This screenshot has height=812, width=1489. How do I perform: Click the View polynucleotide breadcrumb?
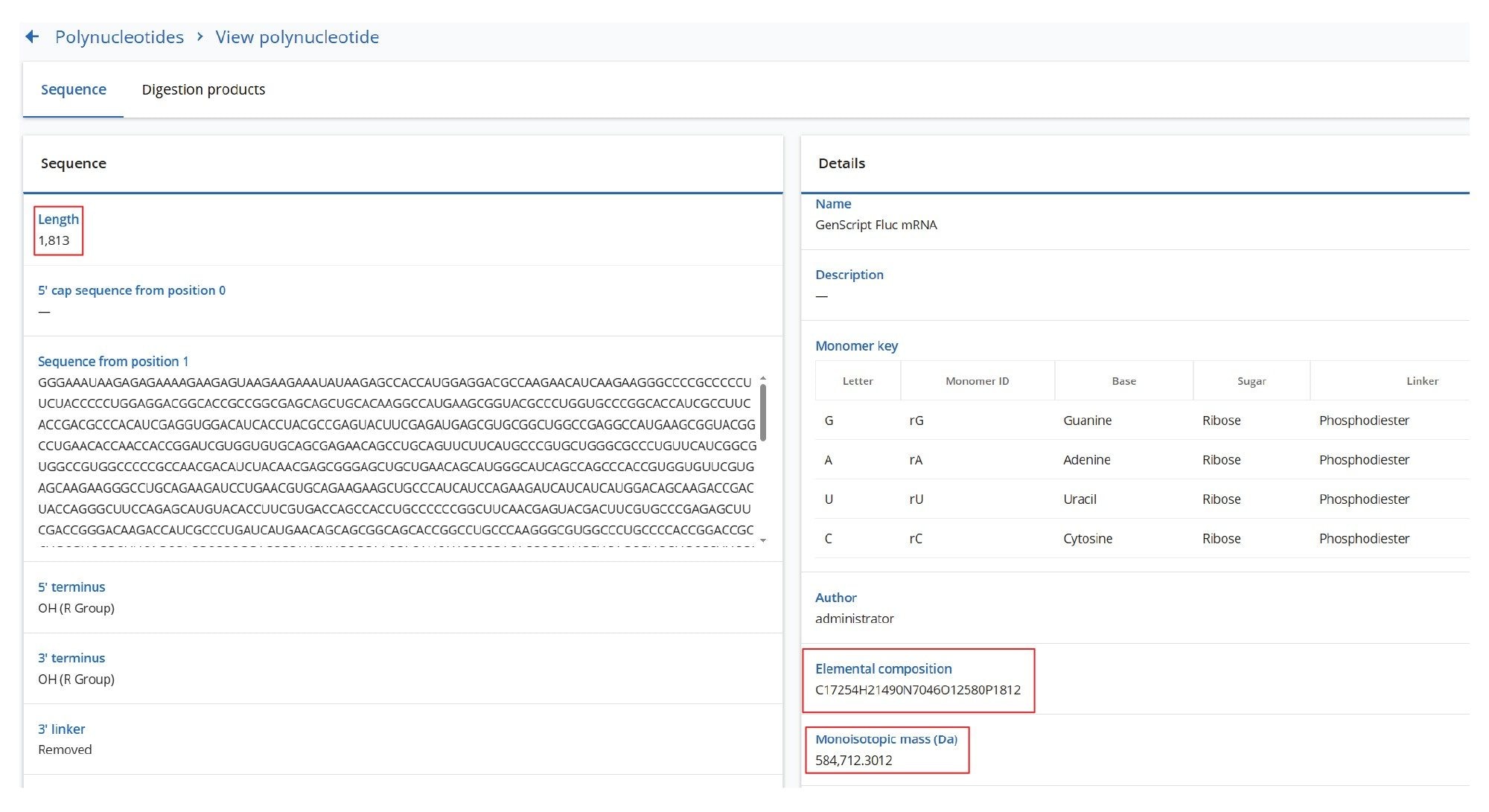click(x=297, y=37)
